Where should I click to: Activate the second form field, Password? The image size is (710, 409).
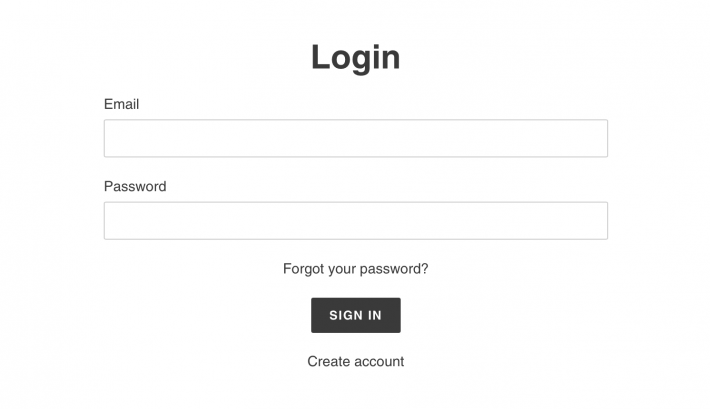(x=355, y=220)
